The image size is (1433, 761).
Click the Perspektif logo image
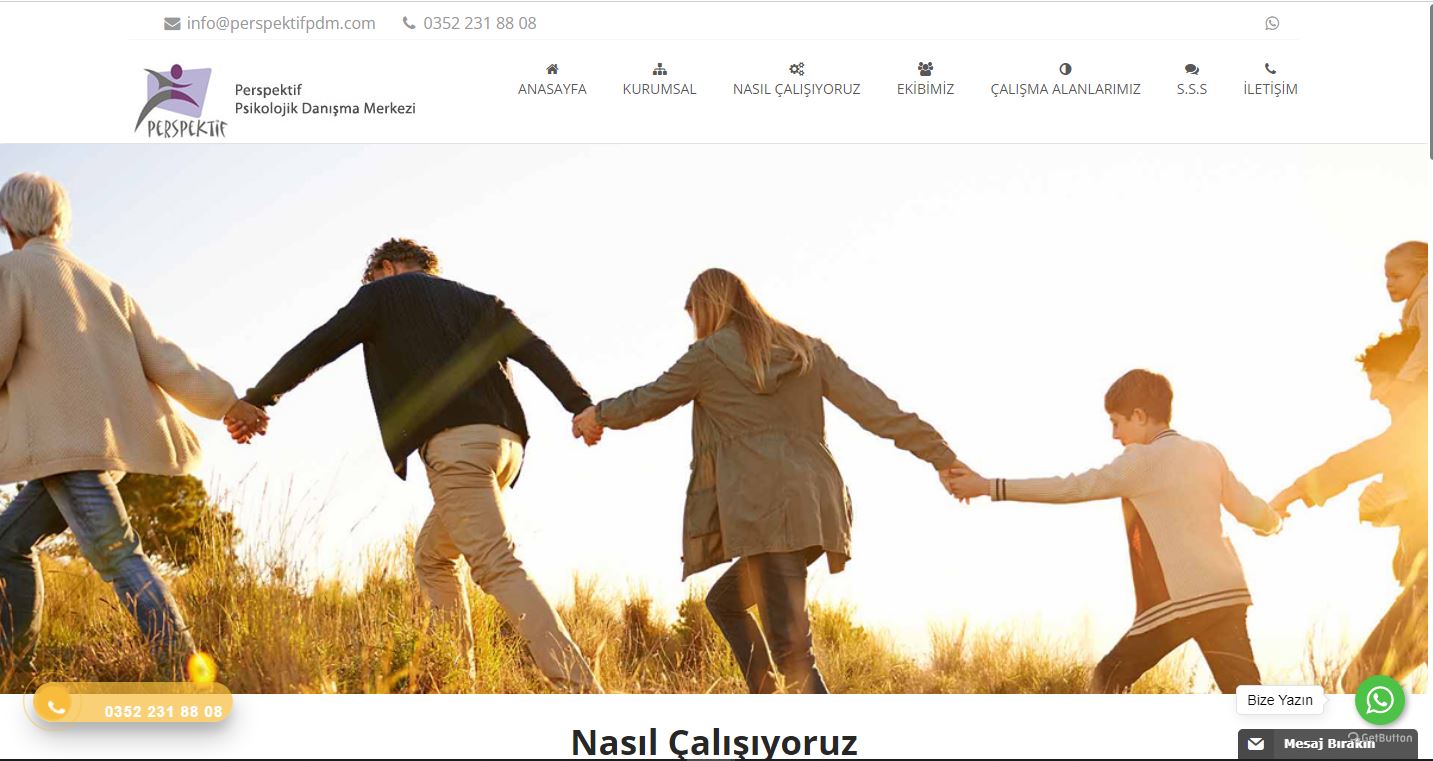(181, 100)
